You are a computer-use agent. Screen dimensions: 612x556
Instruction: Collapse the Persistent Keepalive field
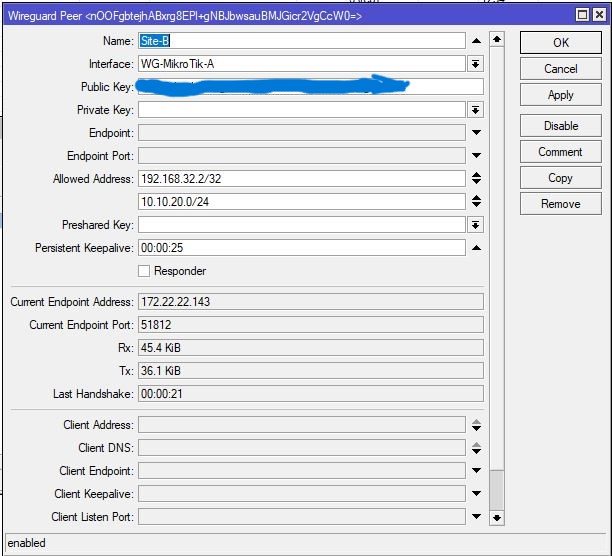click(x=476, y=248)
